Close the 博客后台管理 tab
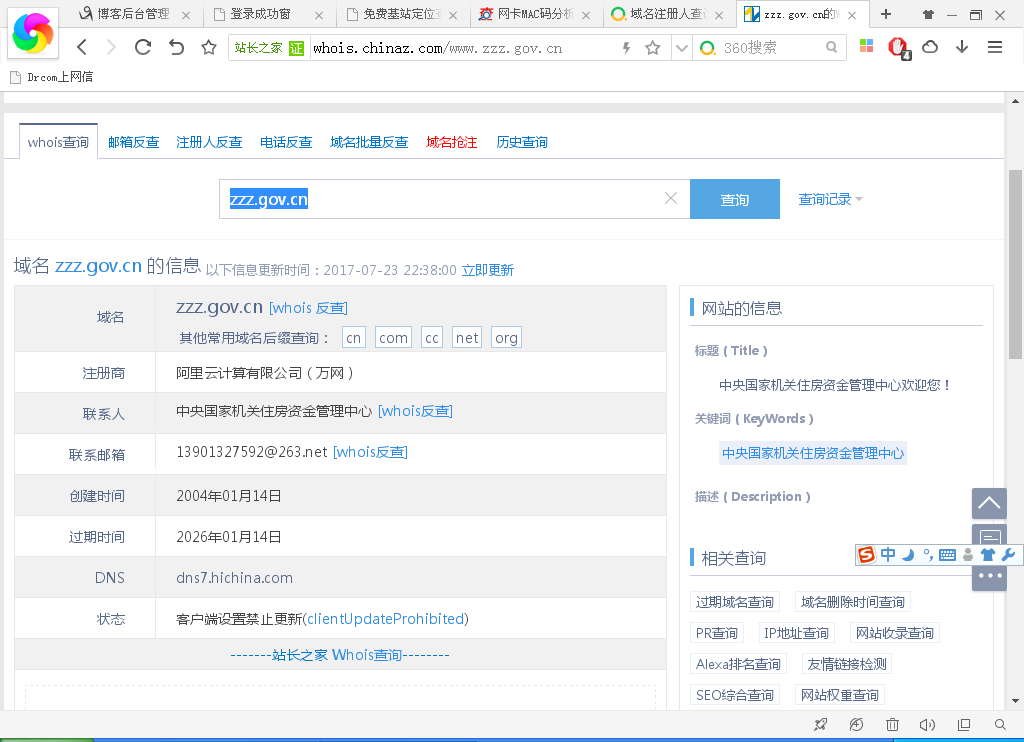The width and height of the screenshot is (1024, 742). 186,15
